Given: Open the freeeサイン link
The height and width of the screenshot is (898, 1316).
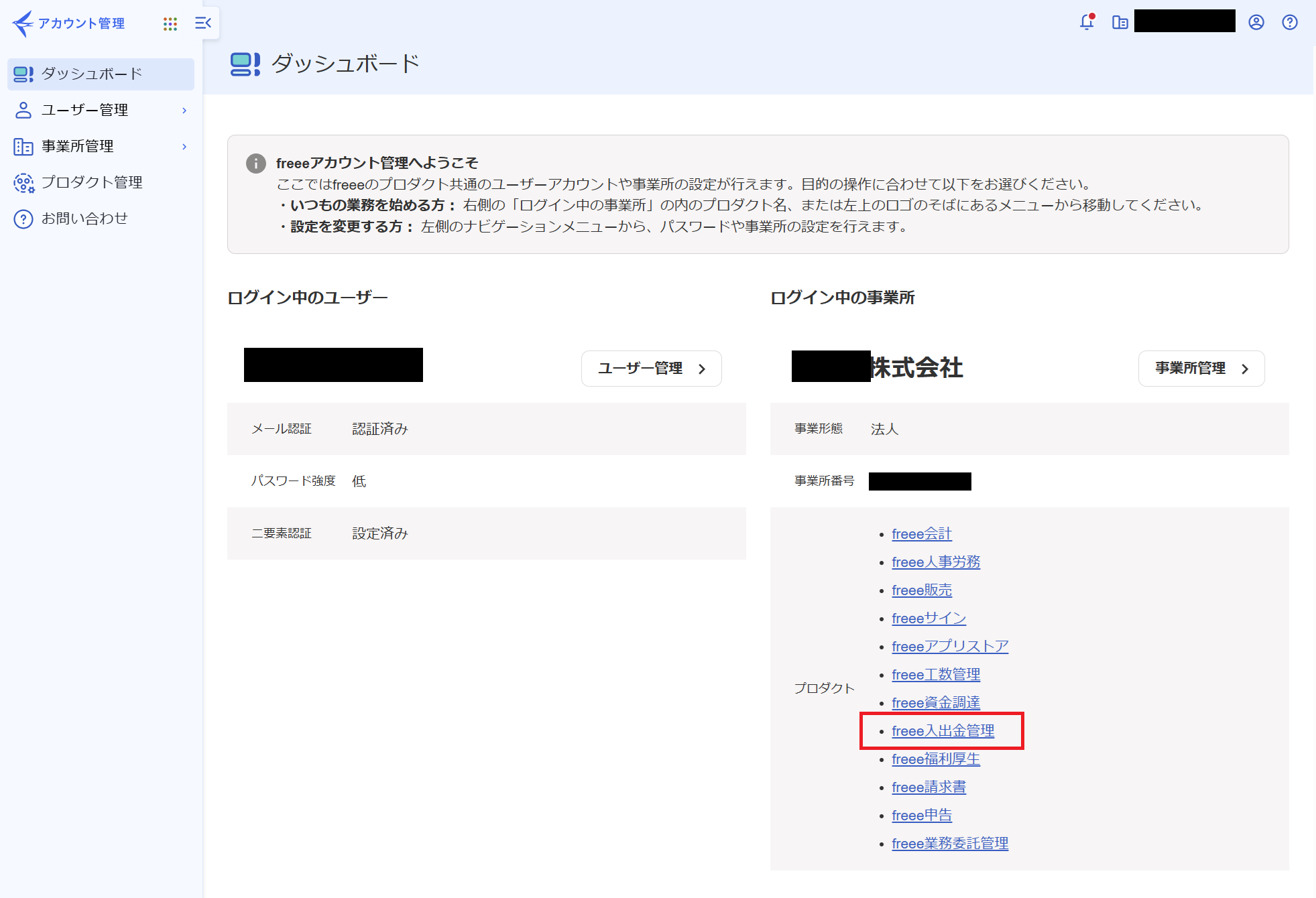Looking at the screenshot, I should 929,619.
